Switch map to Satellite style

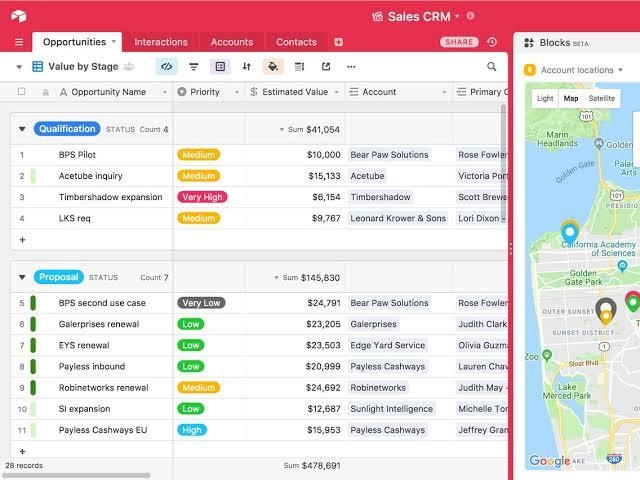click(x=602, y=98)
